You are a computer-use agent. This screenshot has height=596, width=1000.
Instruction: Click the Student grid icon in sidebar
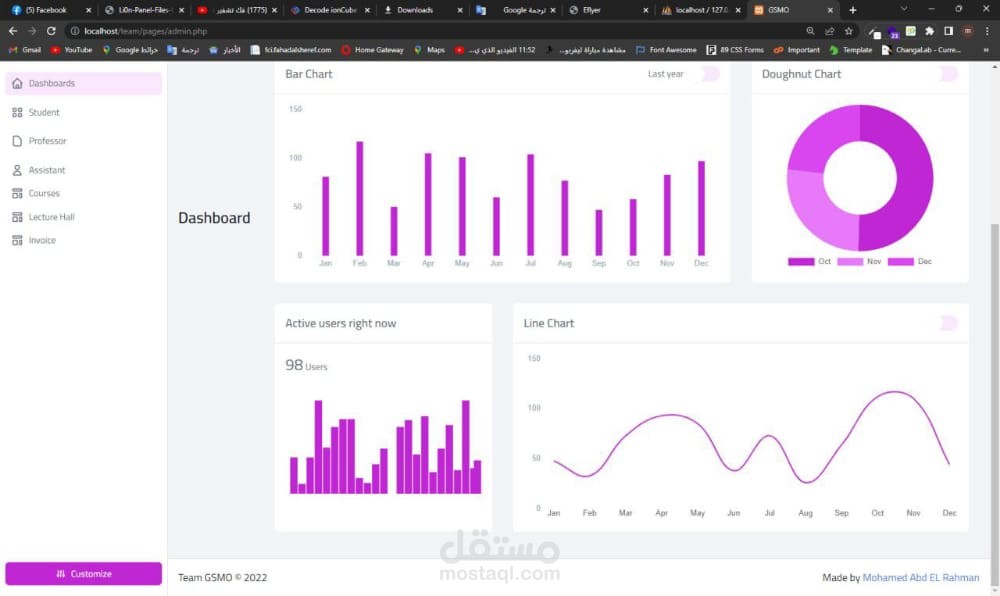(17, 112)
